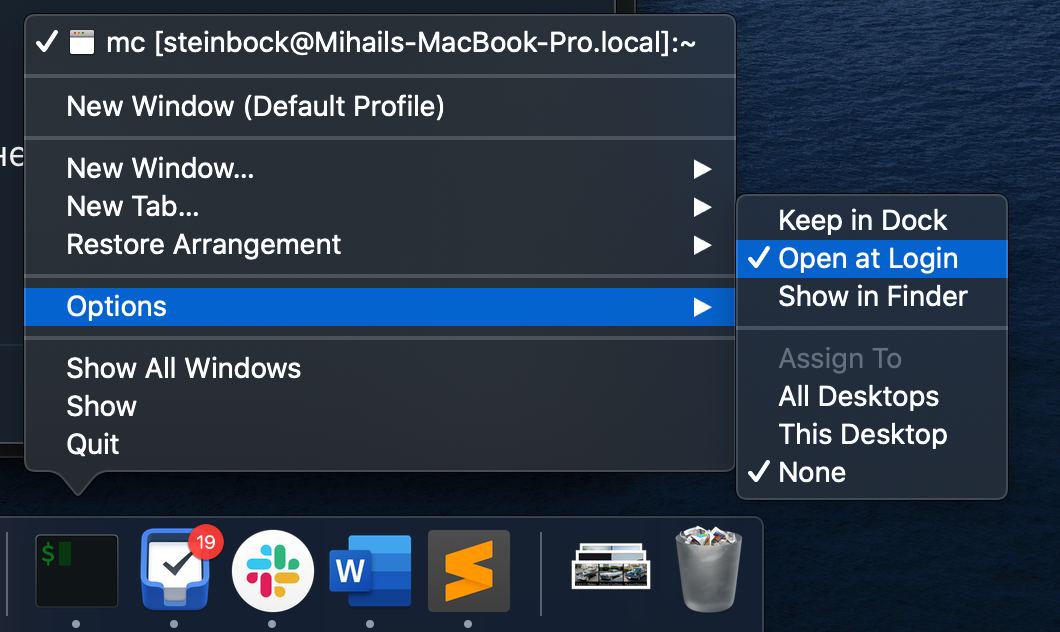Expand the Restore Arrangement submenu
This screenshot has width=1060, height=632.
(x=379, y=244)
